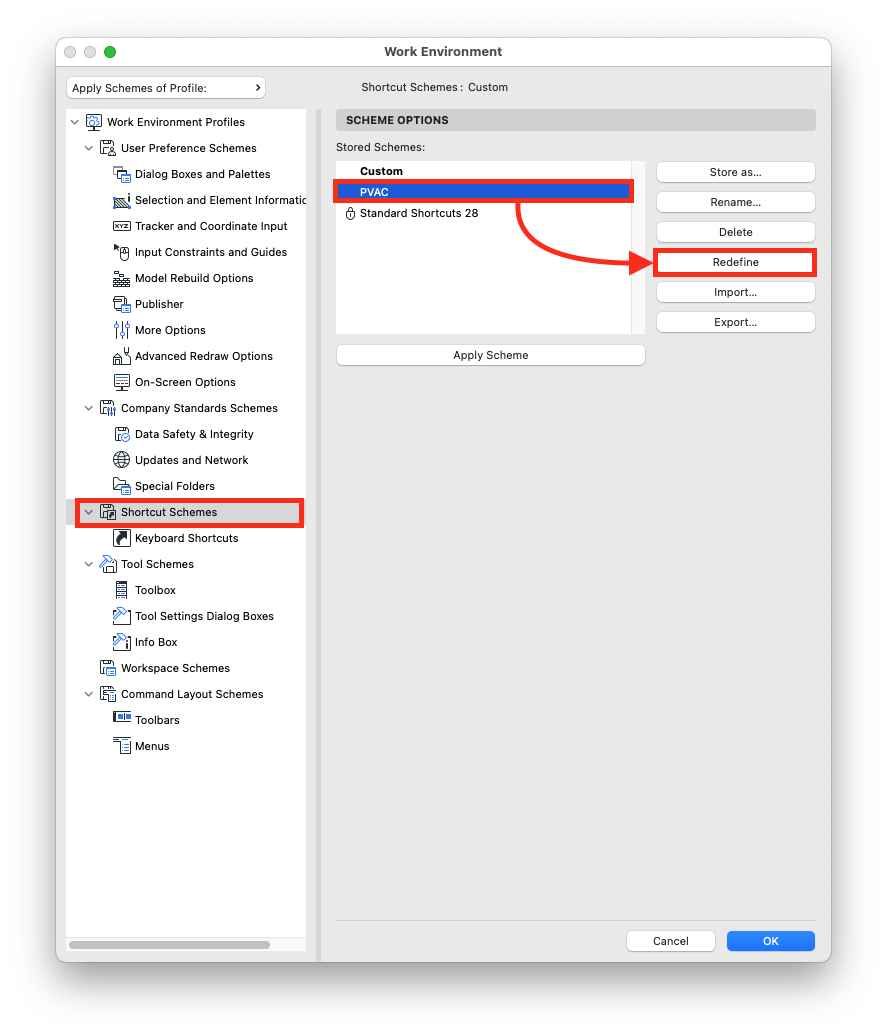The width and height of the screenshot is (887, 1036).
Task: Click the Export button
Action: click(735, 322)
